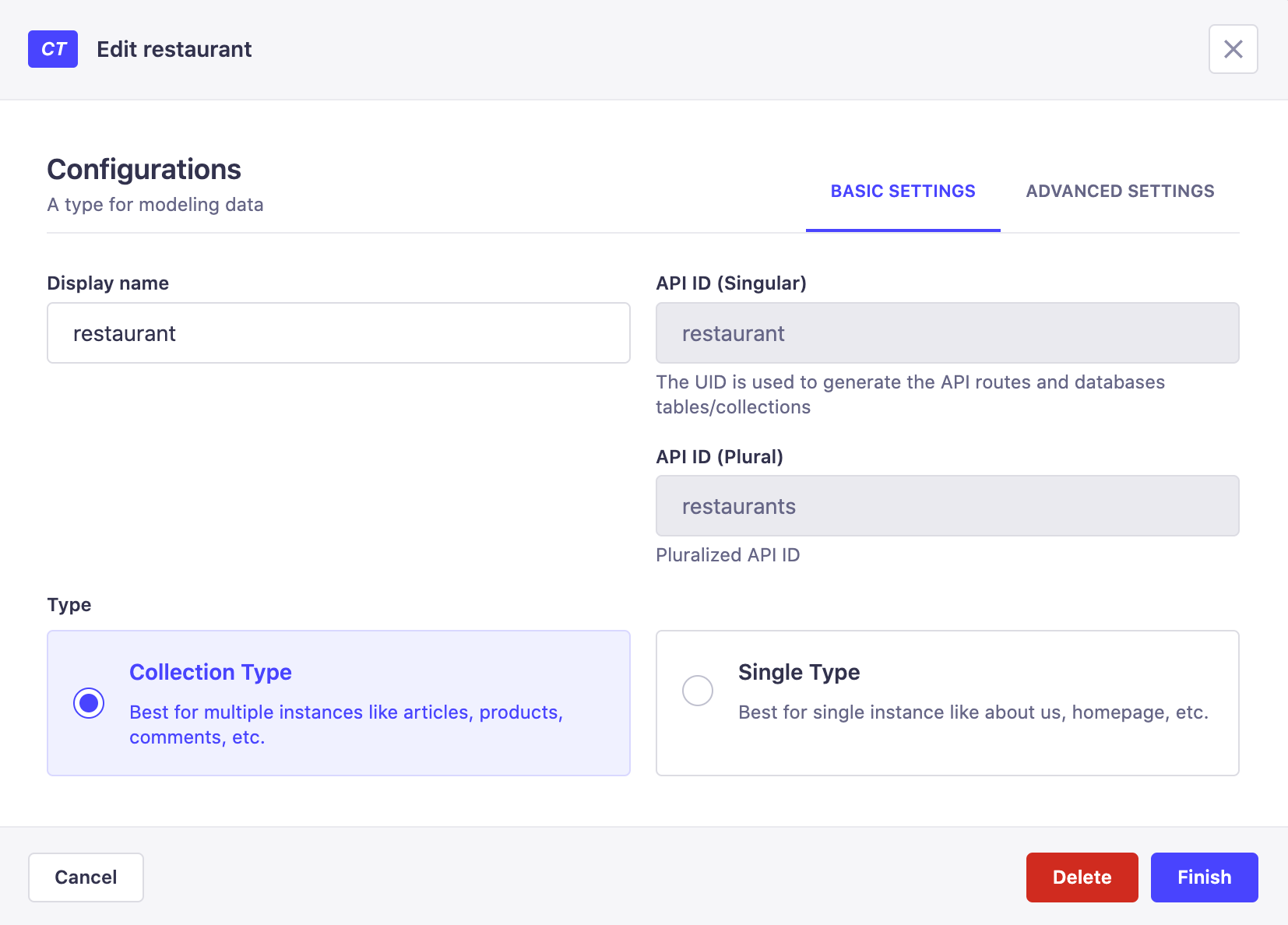The image size is (1288, 925).
Task: Click the API ID (Plural) field
Action: [x=947, y=505]
